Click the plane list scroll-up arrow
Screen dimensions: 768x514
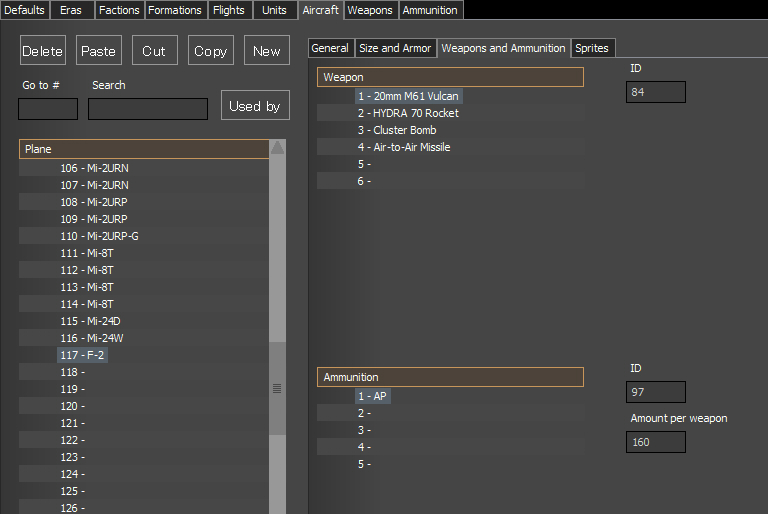click(x=278, y=147)
